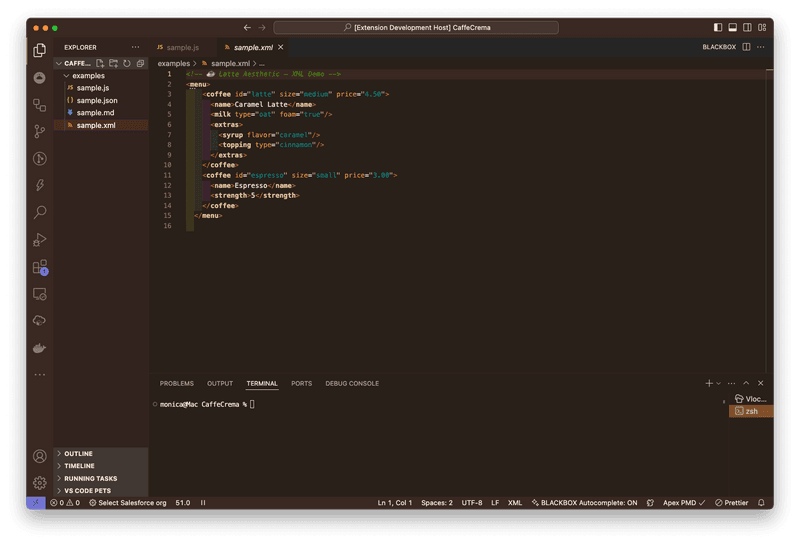
Task: Go back using the navigation arrow
Action: coord(247,28)
